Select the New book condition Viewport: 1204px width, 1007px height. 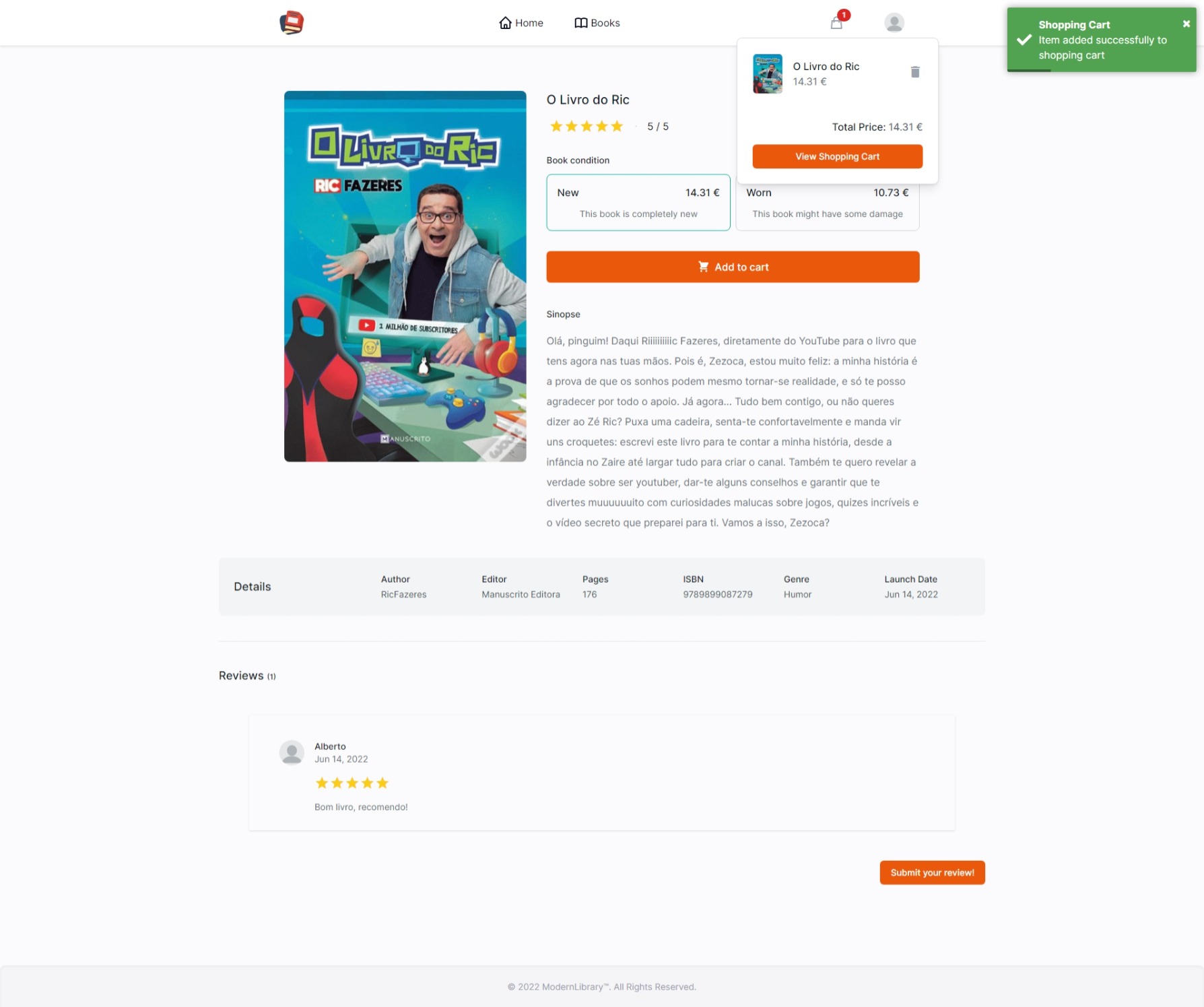click(x=638, y=202)
